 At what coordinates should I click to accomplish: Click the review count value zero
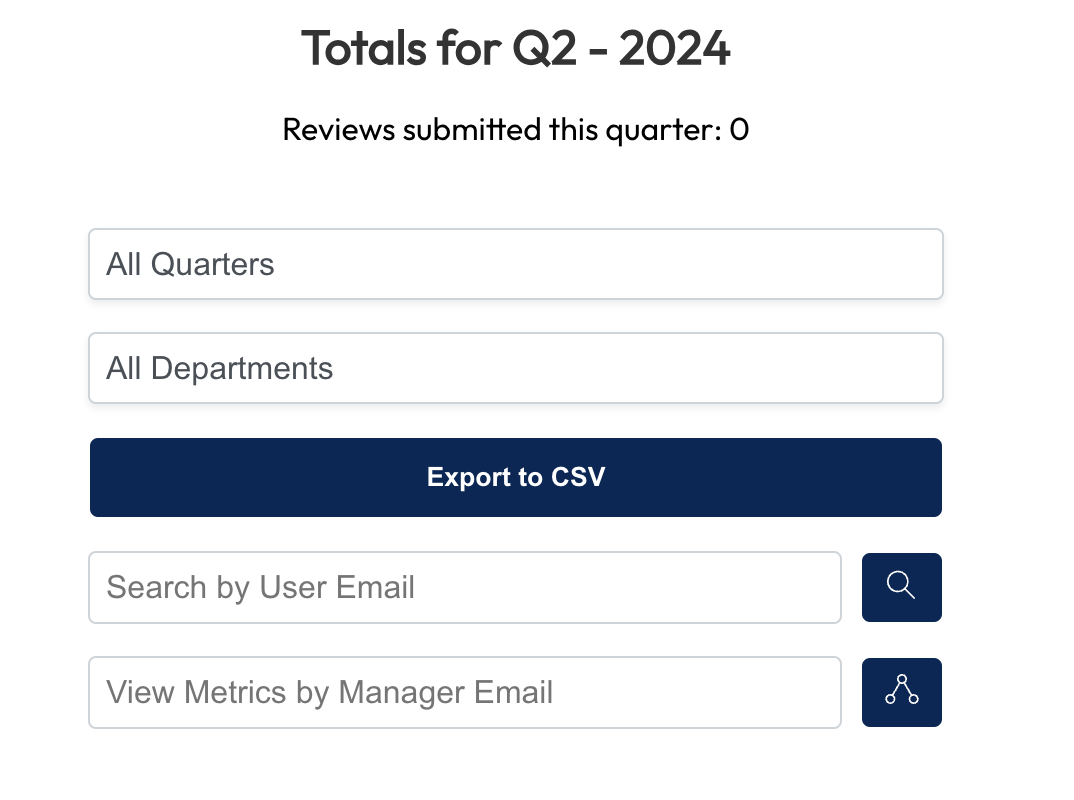tap(739, 130)
